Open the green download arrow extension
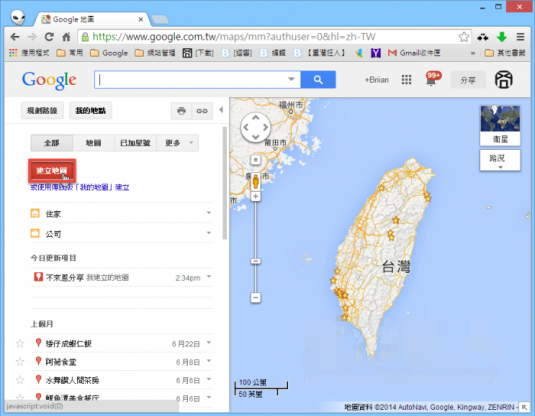Image resolution: width=535 pixels, height=416 pixels. 502,37
